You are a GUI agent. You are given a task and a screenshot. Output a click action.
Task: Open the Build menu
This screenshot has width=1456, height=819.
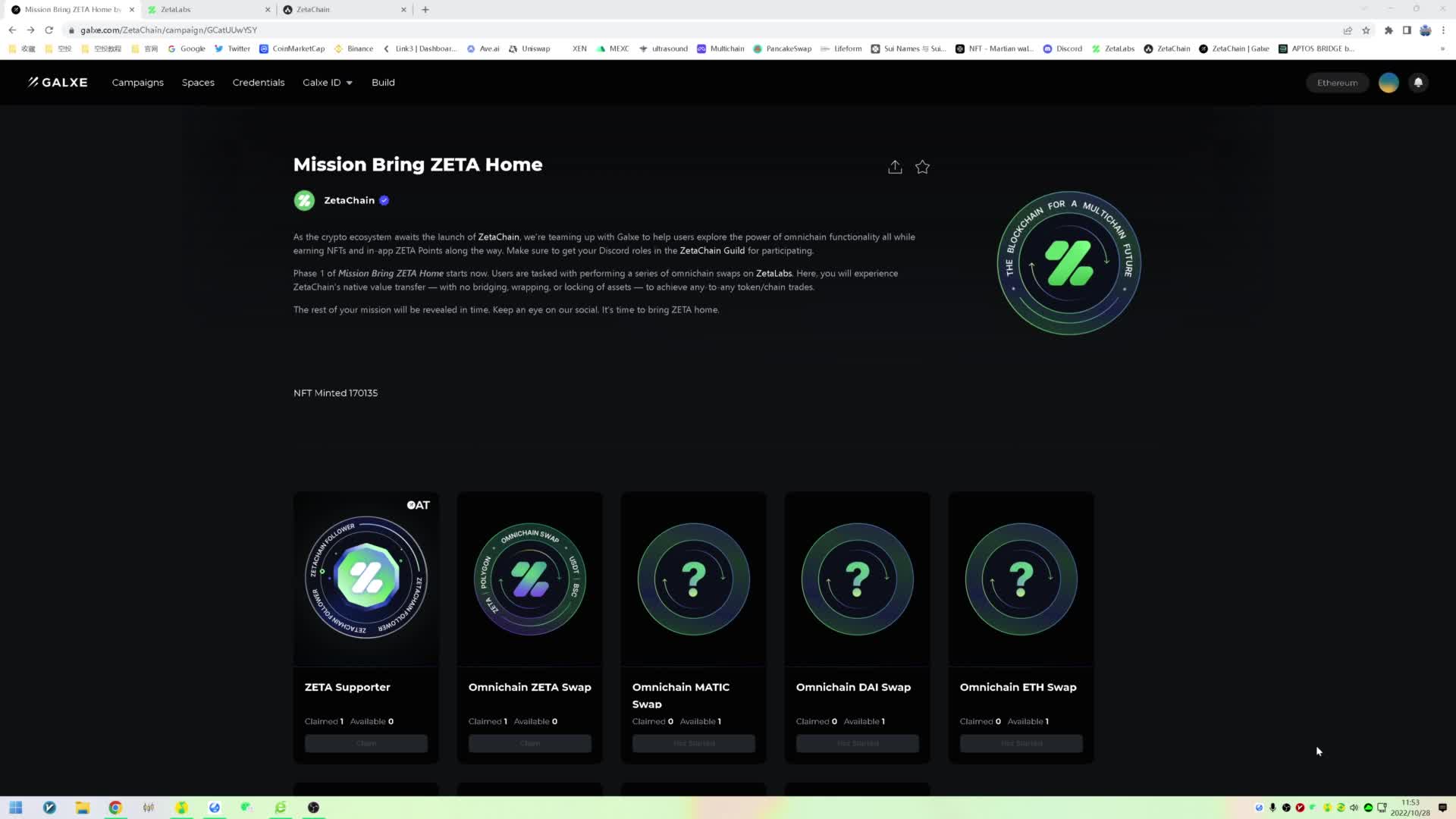coord(383,83)
